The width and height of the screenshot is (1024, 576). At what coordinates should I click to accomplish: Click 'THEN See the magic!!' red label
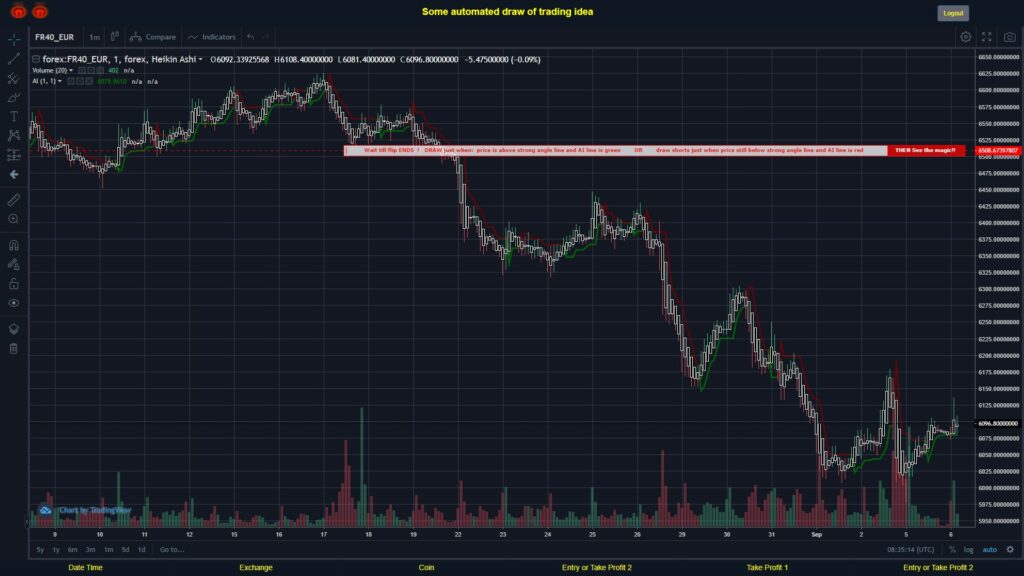click(x=925, y=150)
